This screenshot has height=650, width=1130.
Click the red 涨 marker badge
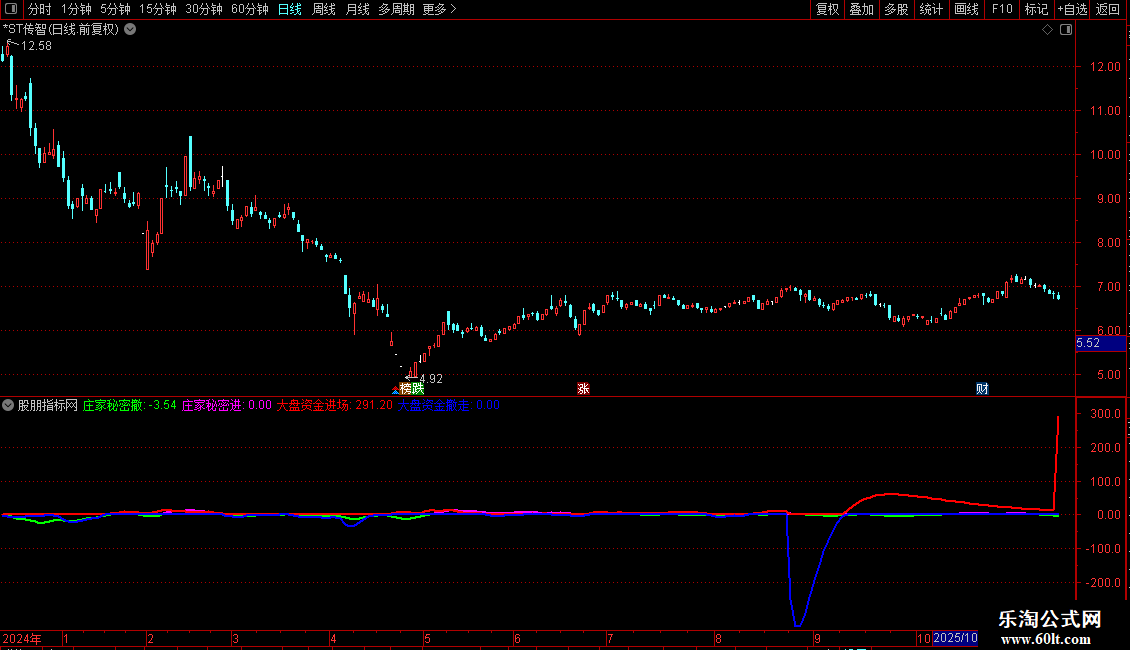[x=584, y=389]
